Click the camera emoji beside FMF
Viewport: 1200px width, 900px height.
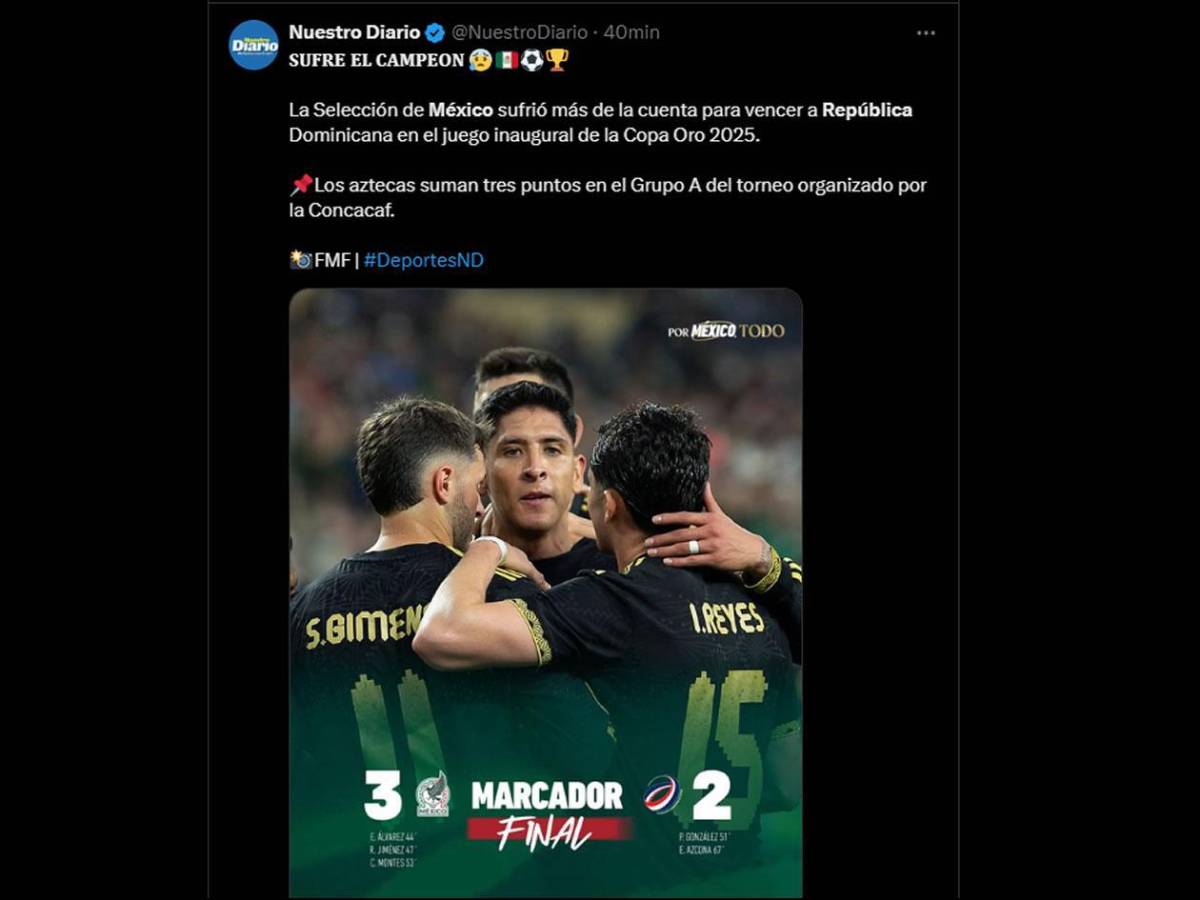(x=301, y=260)
